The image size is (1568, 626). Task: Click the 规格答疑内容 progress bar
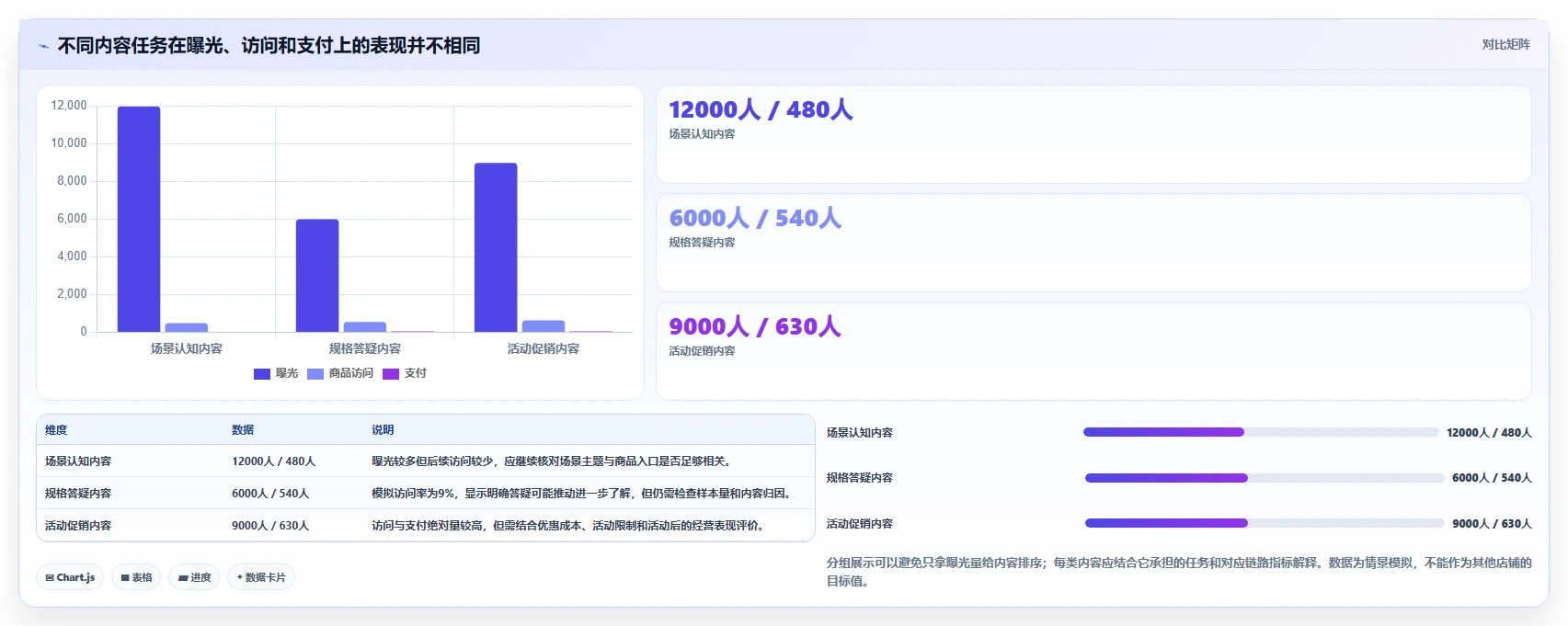point(1265,478)
